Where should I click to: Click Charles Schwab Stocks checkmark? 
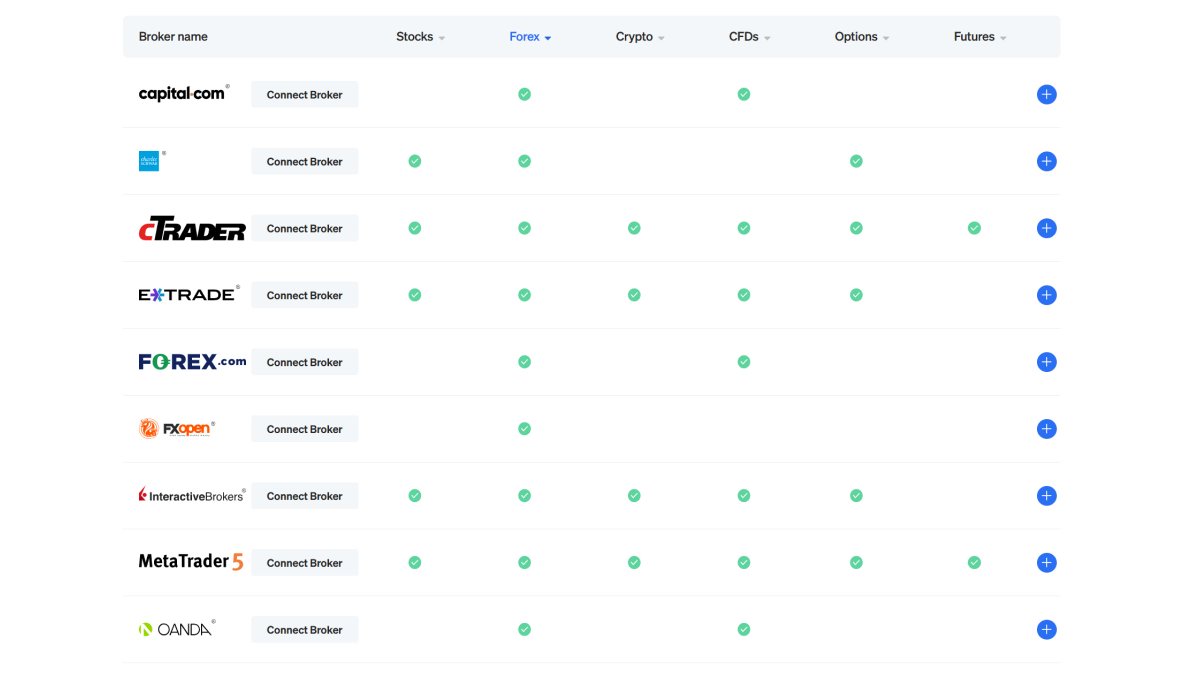coord(415,161)
